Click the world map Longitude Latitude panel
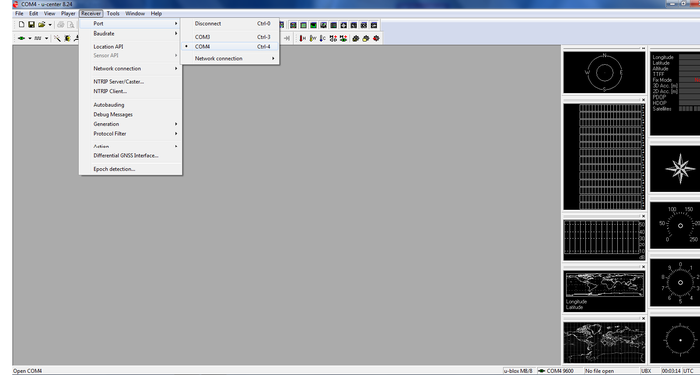The image size is (700, 375). 604,291
